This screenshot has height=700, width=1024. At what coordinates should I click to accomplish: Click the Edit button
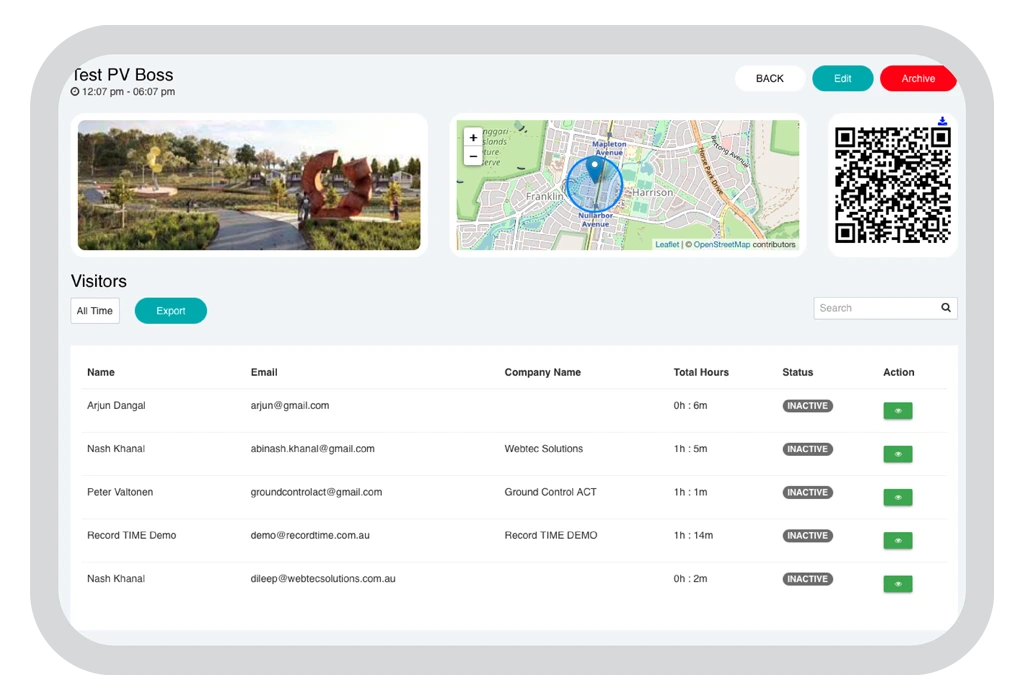[842, 79]
